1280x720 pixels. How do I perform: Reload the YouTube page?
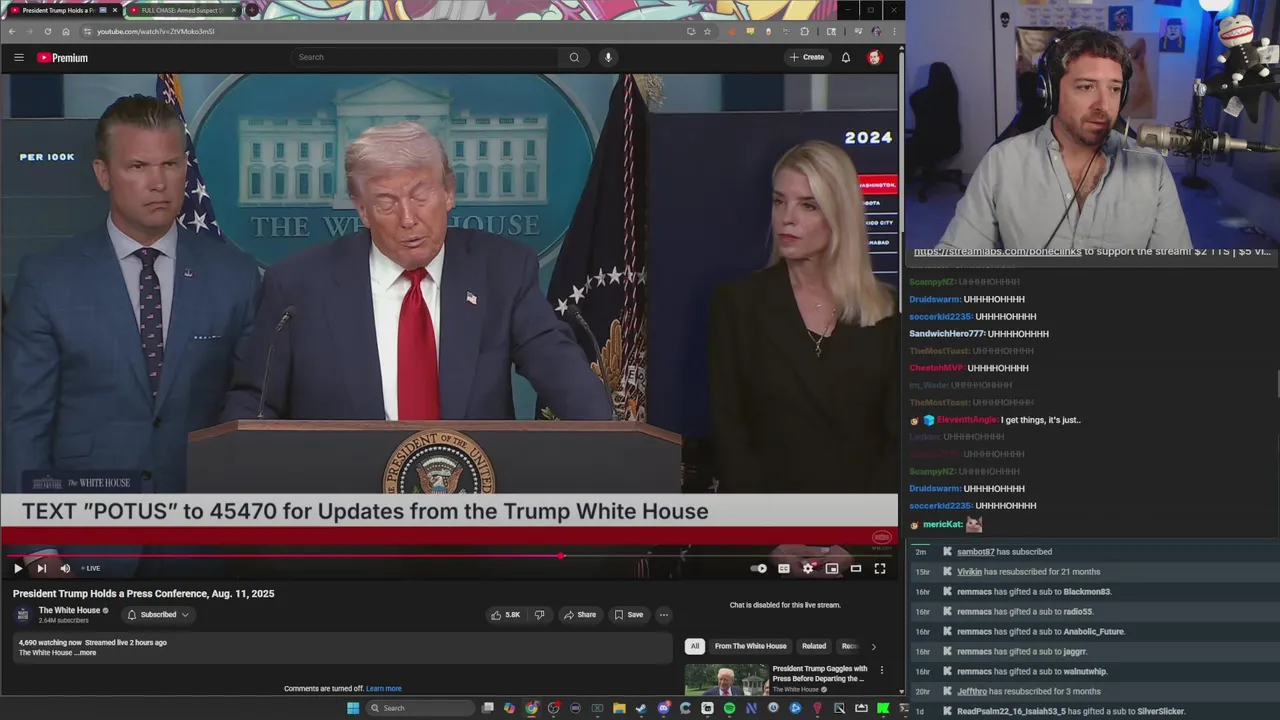click(48, 31)
